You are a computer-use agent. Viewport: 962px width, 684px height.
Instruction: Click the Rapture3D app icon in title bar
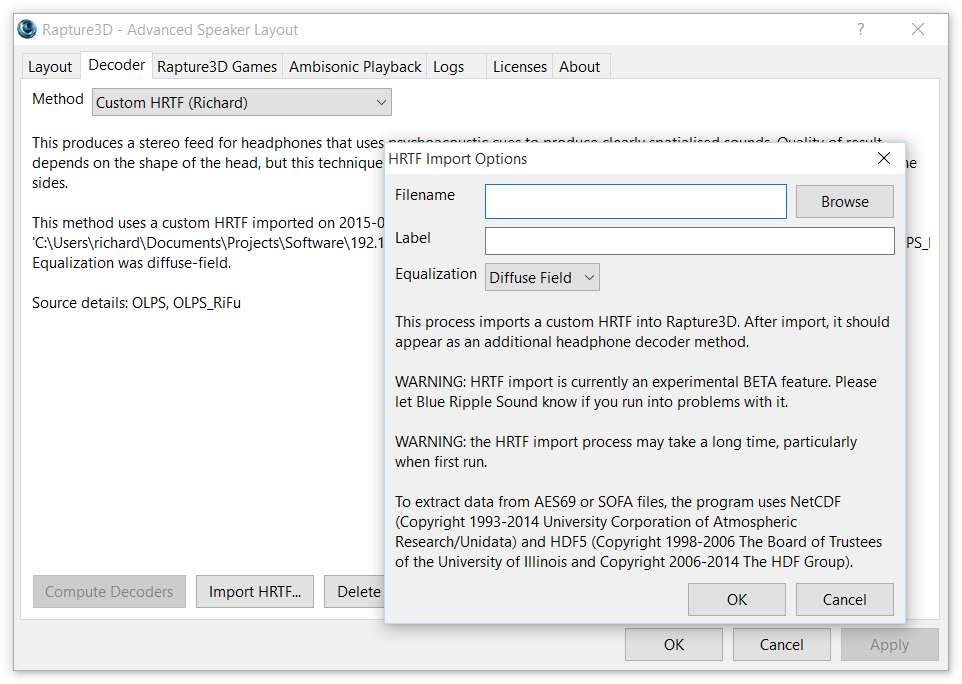tap(27, 29)
